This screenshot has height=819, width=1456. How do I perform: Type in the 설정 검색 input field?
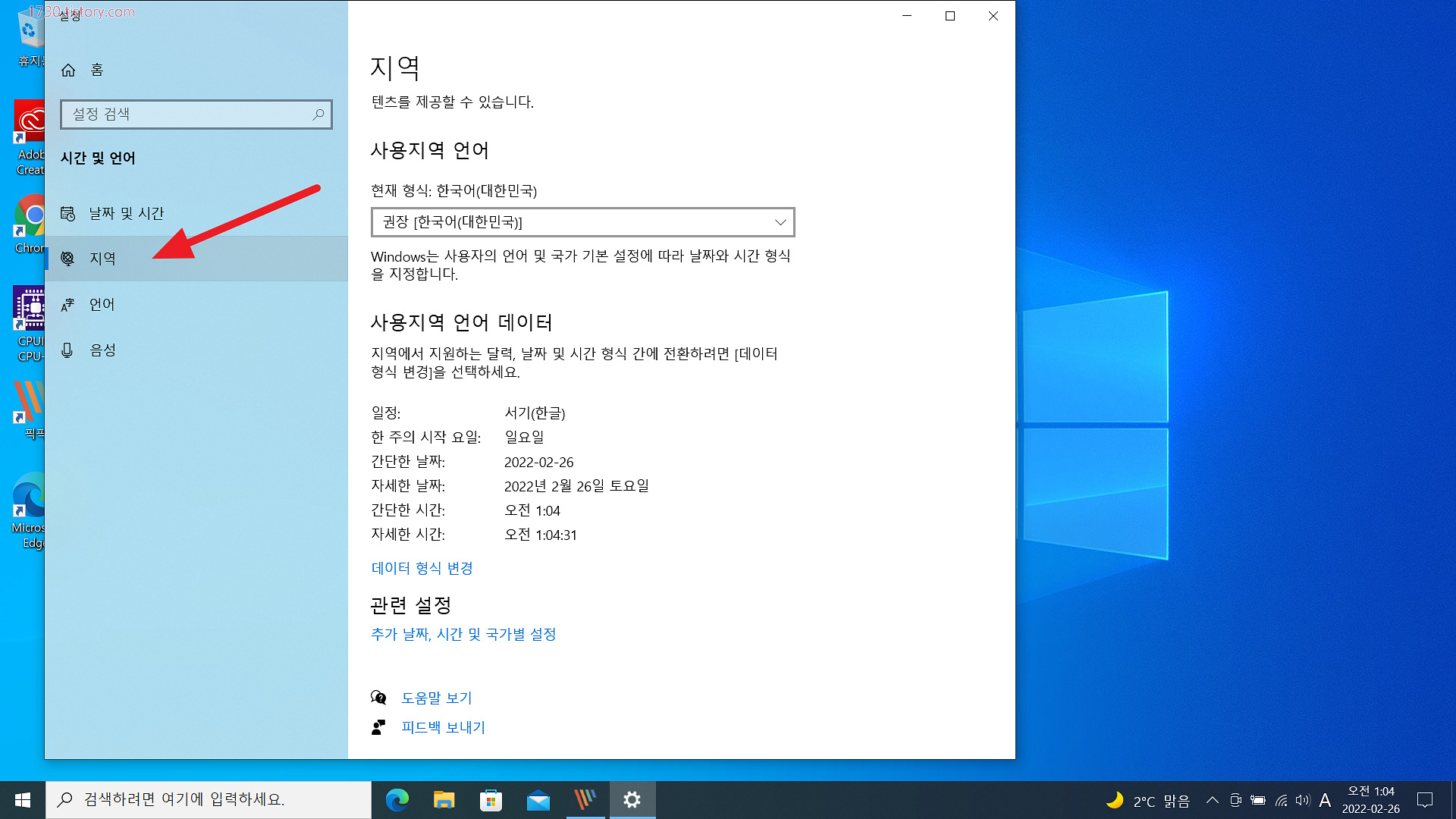186,115
